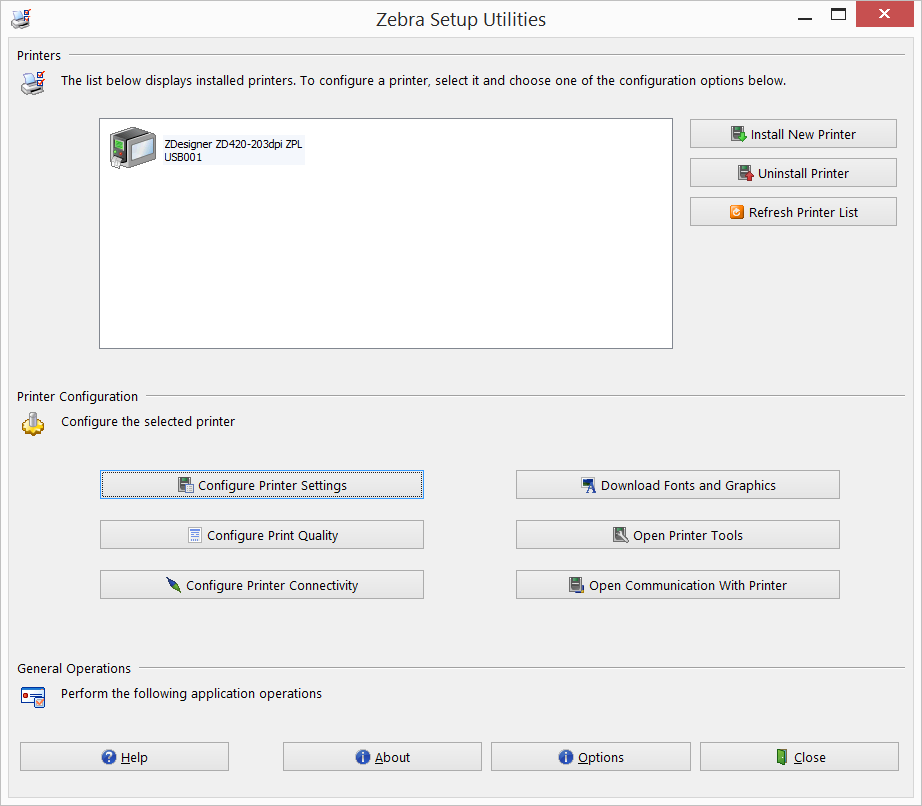This screenshot has width=922, height=806.
Task: Click the Uninstall Printer button
Action: (x=793, y=173)
